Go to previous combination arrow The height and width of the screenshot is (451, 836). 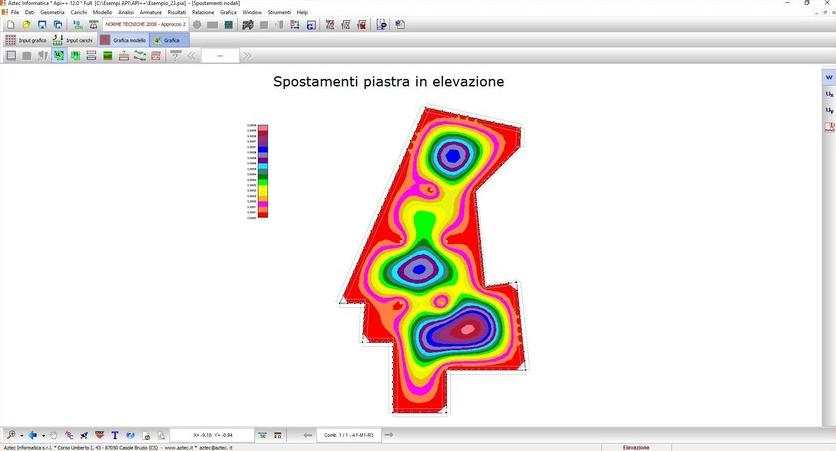click(x=307, y=435)
